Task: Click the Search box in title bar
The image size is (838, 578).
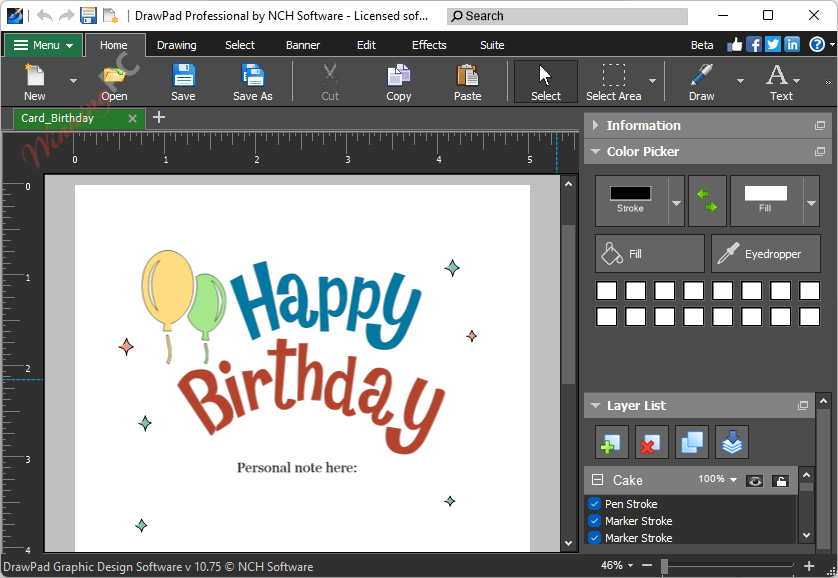Action: tap(568, 16)
